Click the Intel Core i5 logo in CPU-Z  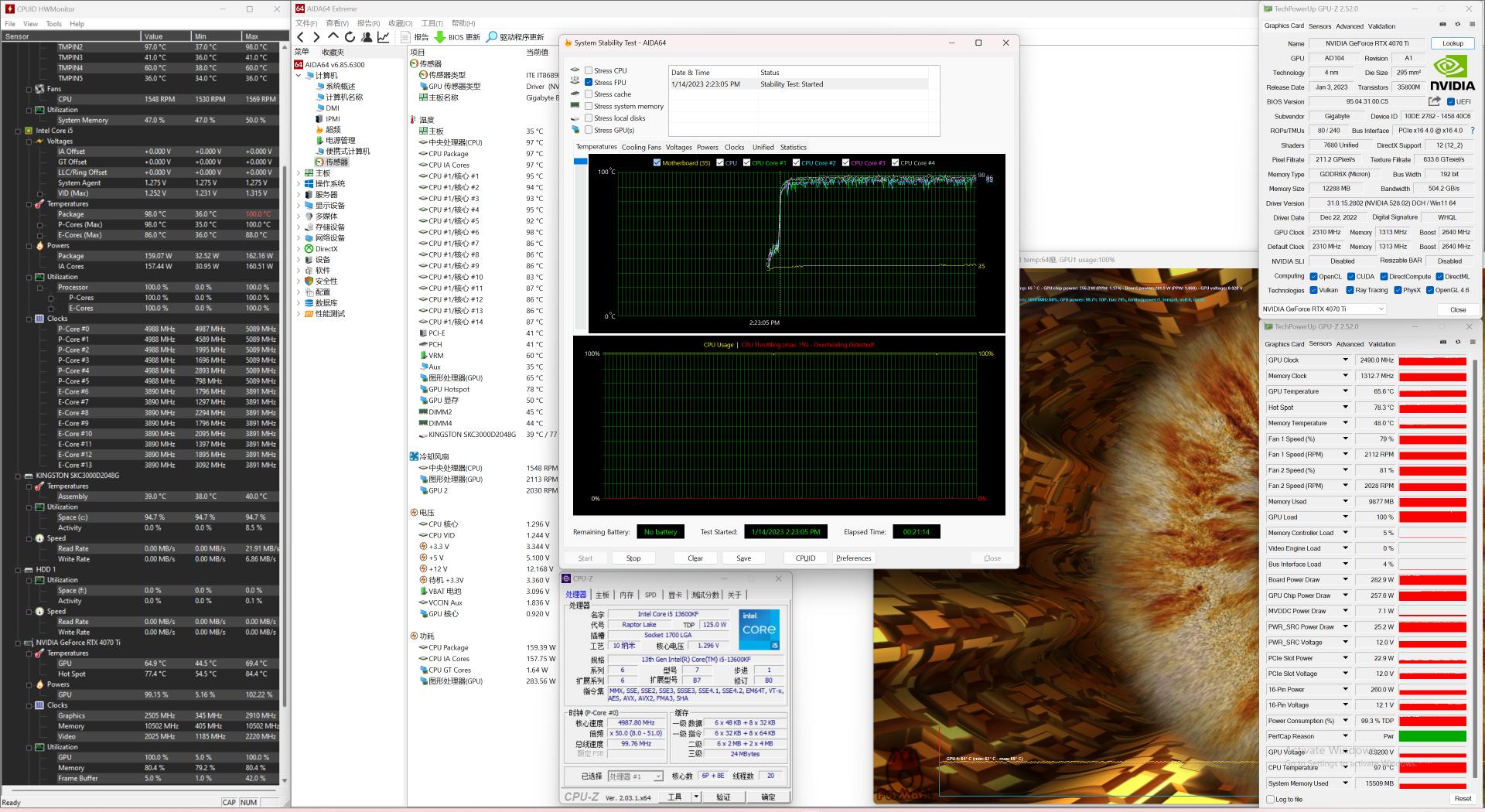(x=759, y=629)
